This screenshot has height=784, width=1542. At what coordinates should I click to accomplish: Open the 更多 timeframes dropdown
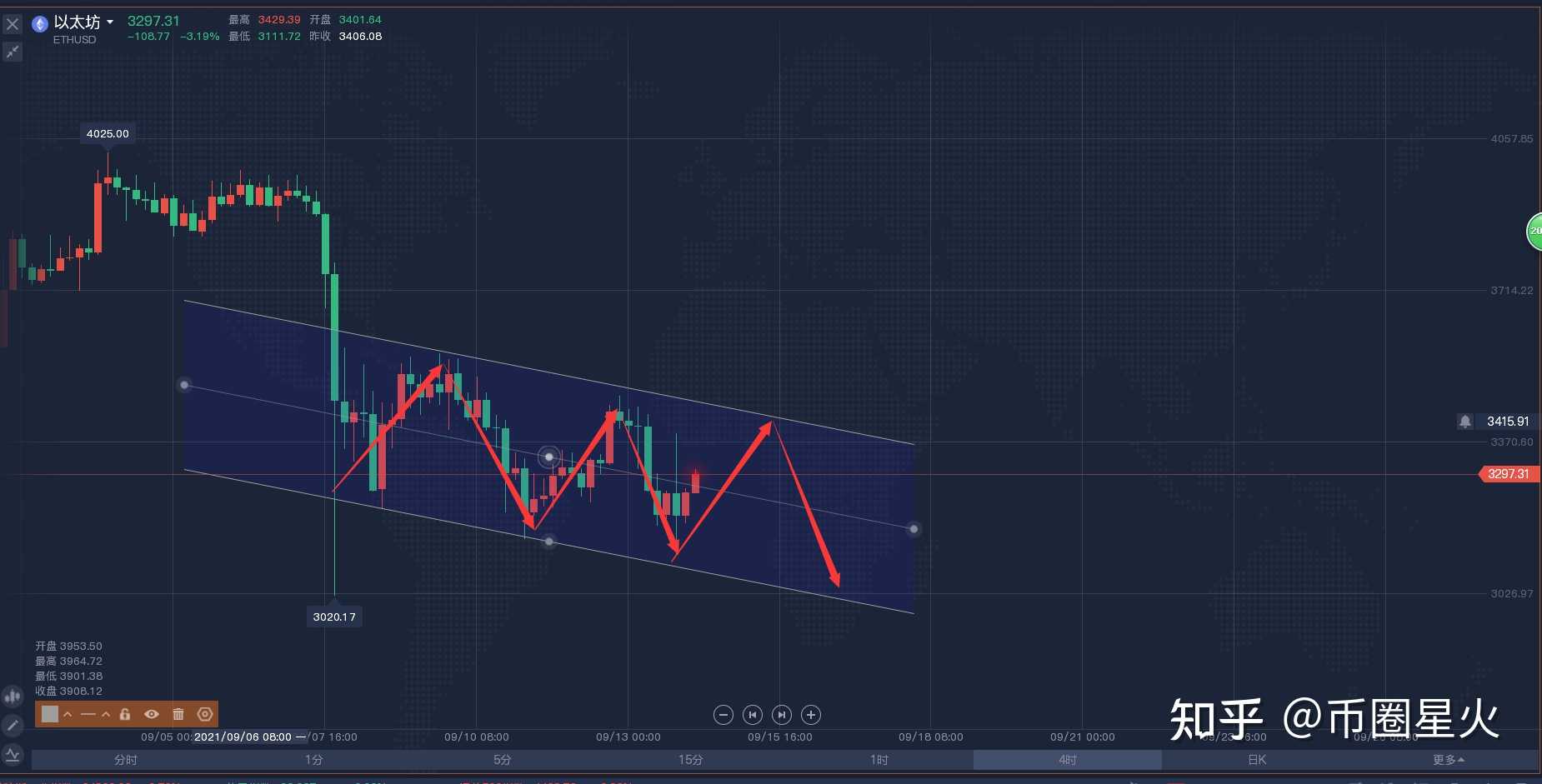(x=1448, y=760)
